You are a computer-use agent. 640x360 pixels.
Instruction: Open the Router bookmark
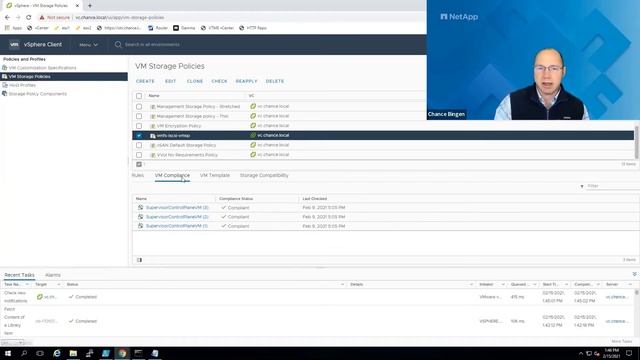click(158, 28)
